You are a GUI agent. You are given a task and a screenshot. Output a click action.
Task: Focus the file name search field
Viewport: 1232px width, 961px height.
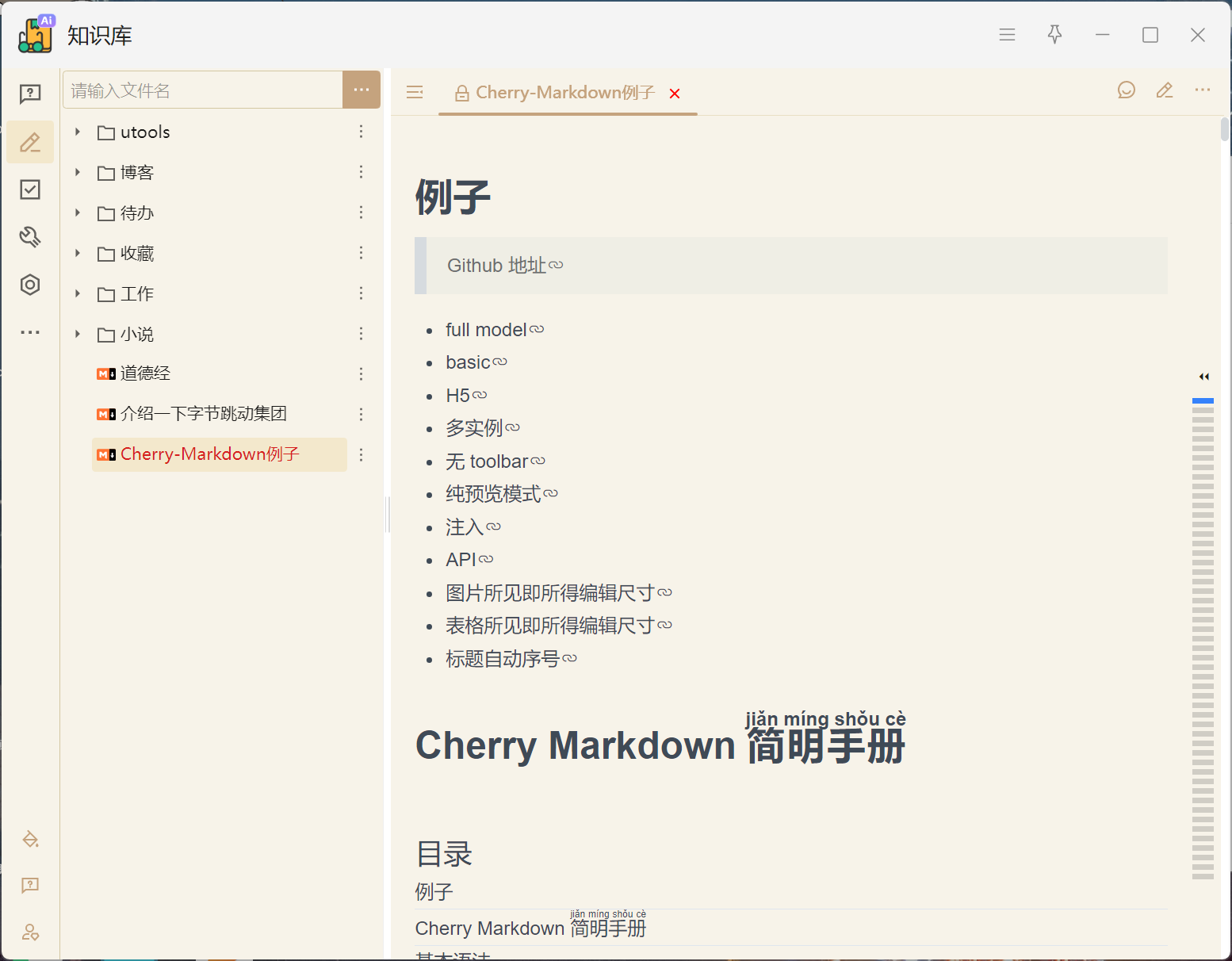(x=203, y=90)
